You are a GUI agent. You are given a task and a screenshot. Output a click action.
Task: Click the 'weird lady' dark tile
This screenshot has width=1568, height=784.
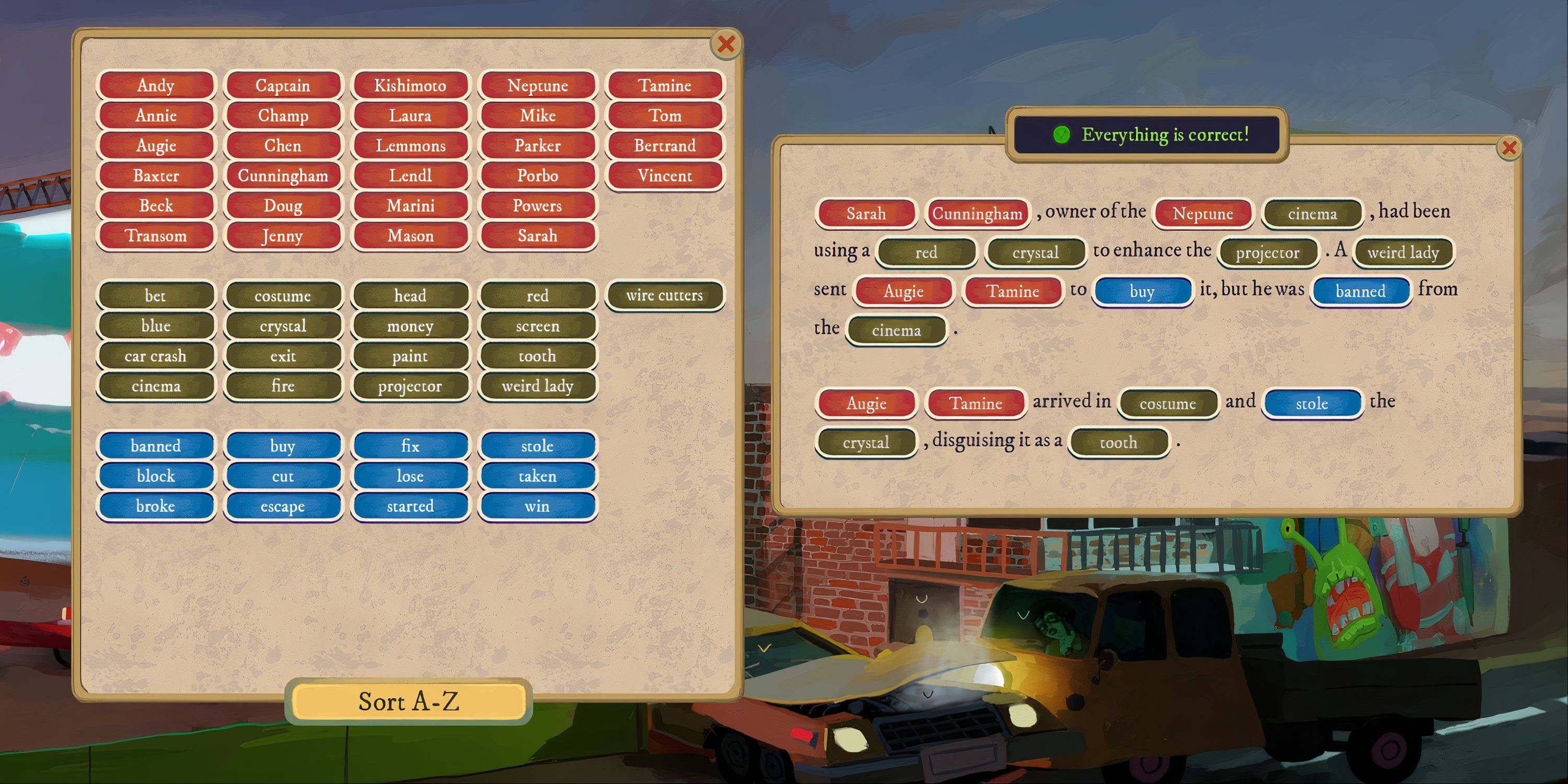tap(537, 385)
